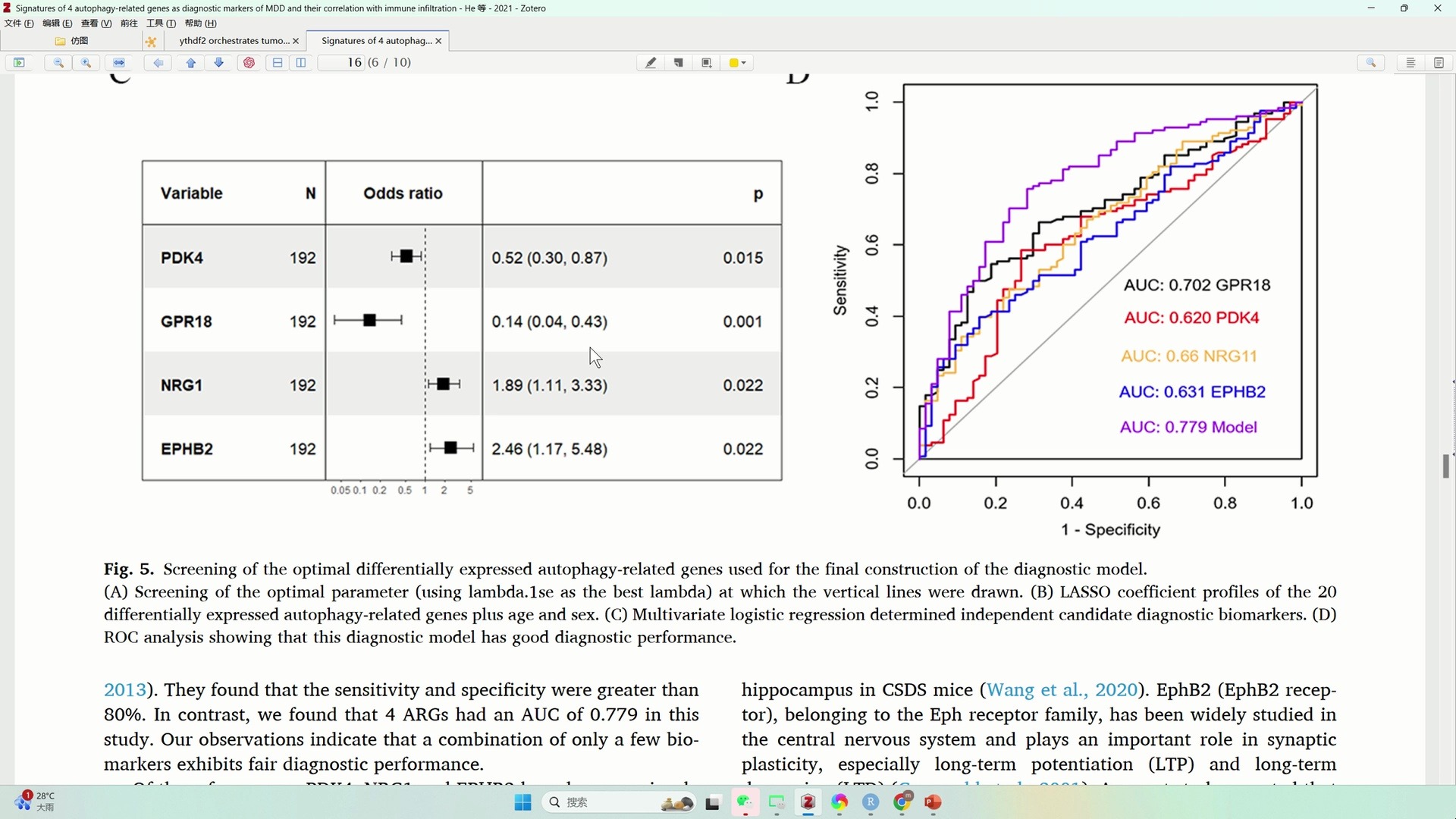
Task: Toggle the two-page spread view
Action: pos(301,62)
